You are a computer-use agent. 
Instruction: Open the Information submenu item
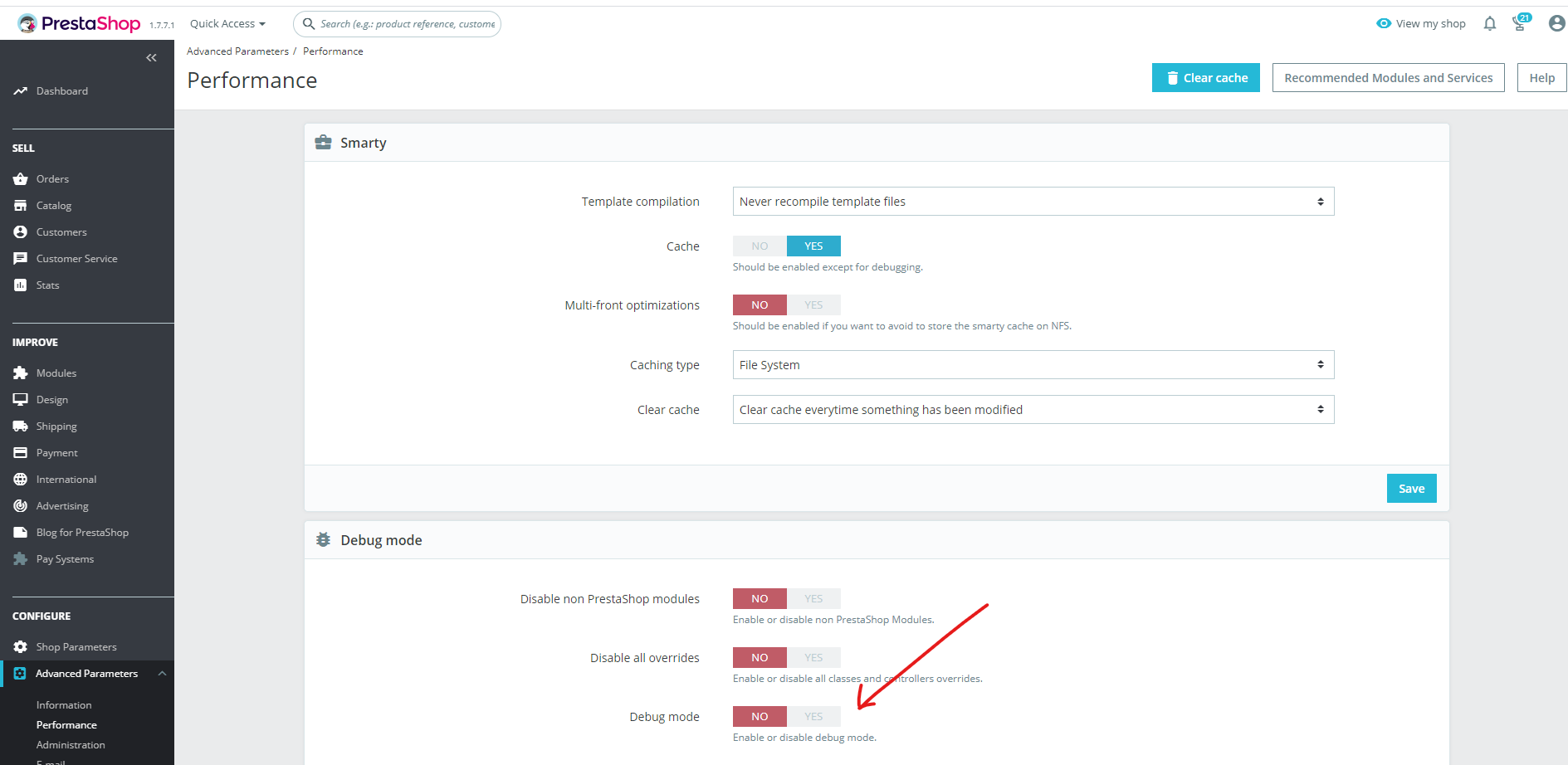[x=64, y=705]
